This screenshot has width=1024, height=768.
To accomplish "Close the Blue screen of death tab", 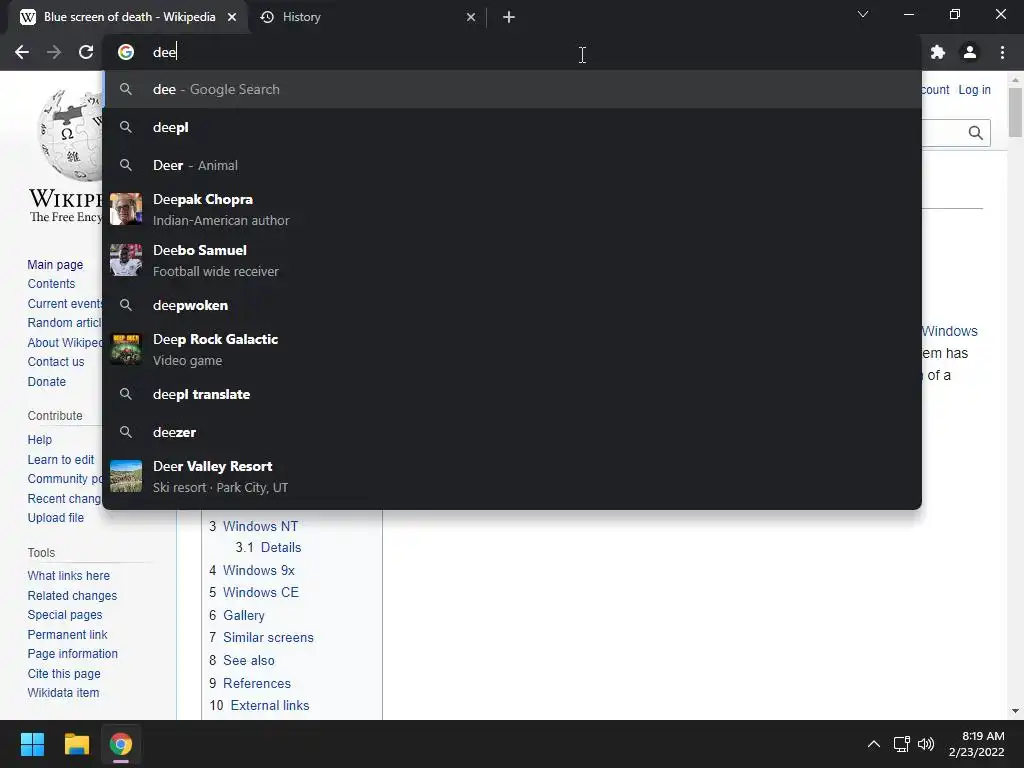I will pos(232,17).
